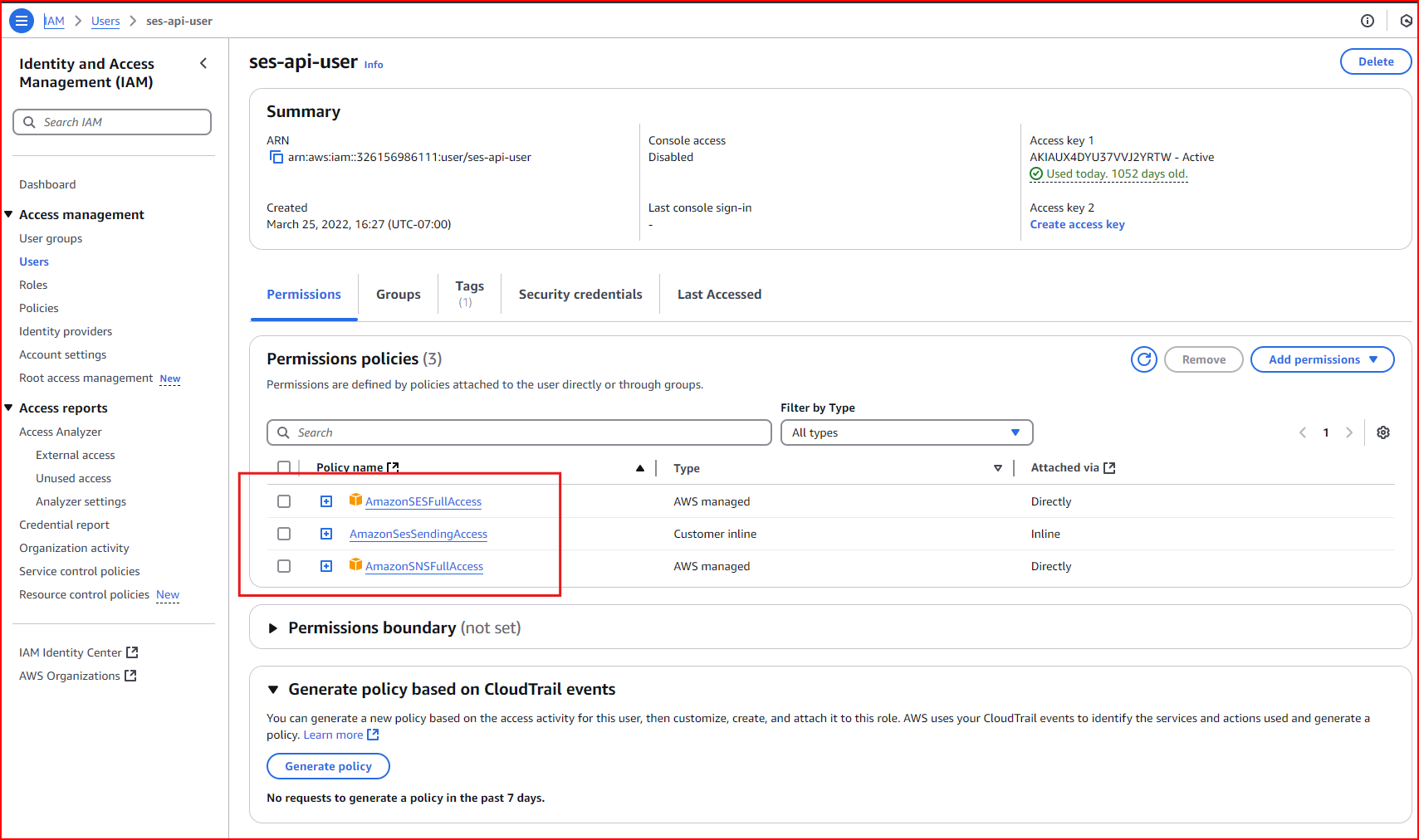Open Dashboard in the sidebar
The image size is (1419, 840).
(x=47, y=184)
